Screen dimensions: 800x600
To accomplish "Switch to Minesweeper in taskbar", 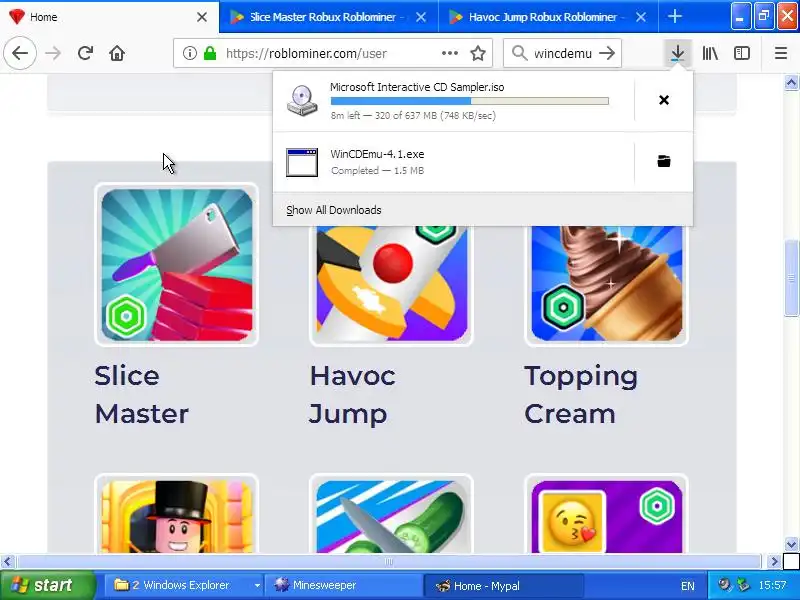I will [x=343, y=585].
